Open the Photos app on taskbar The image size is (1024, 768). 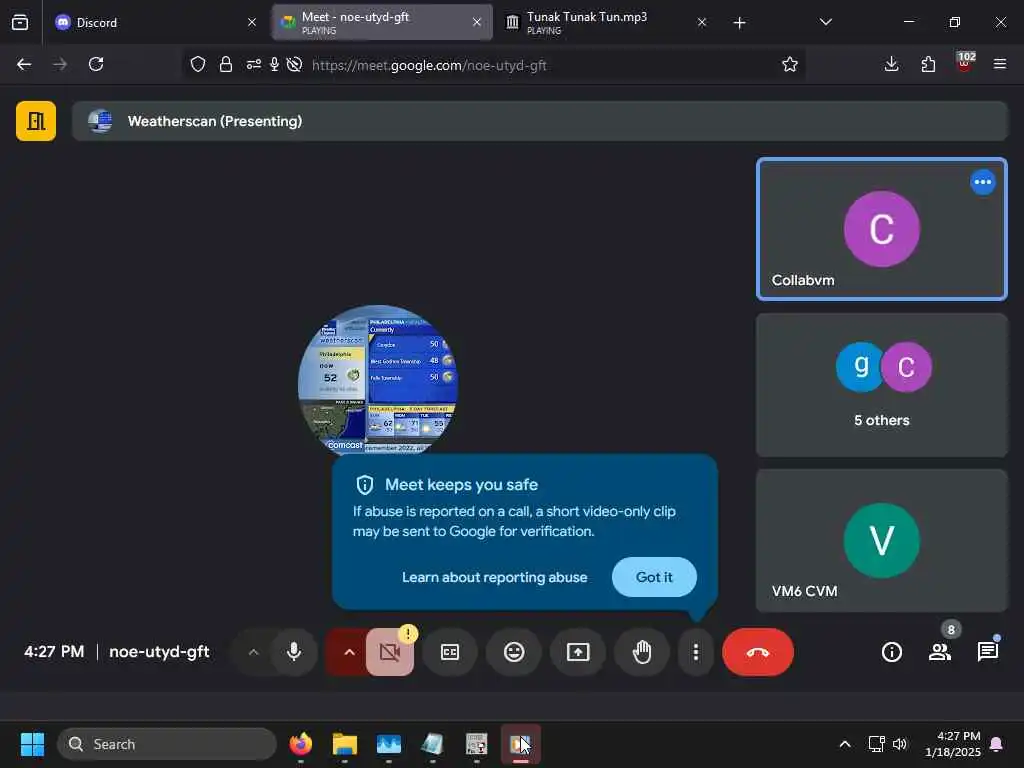(x=389, y=744)
